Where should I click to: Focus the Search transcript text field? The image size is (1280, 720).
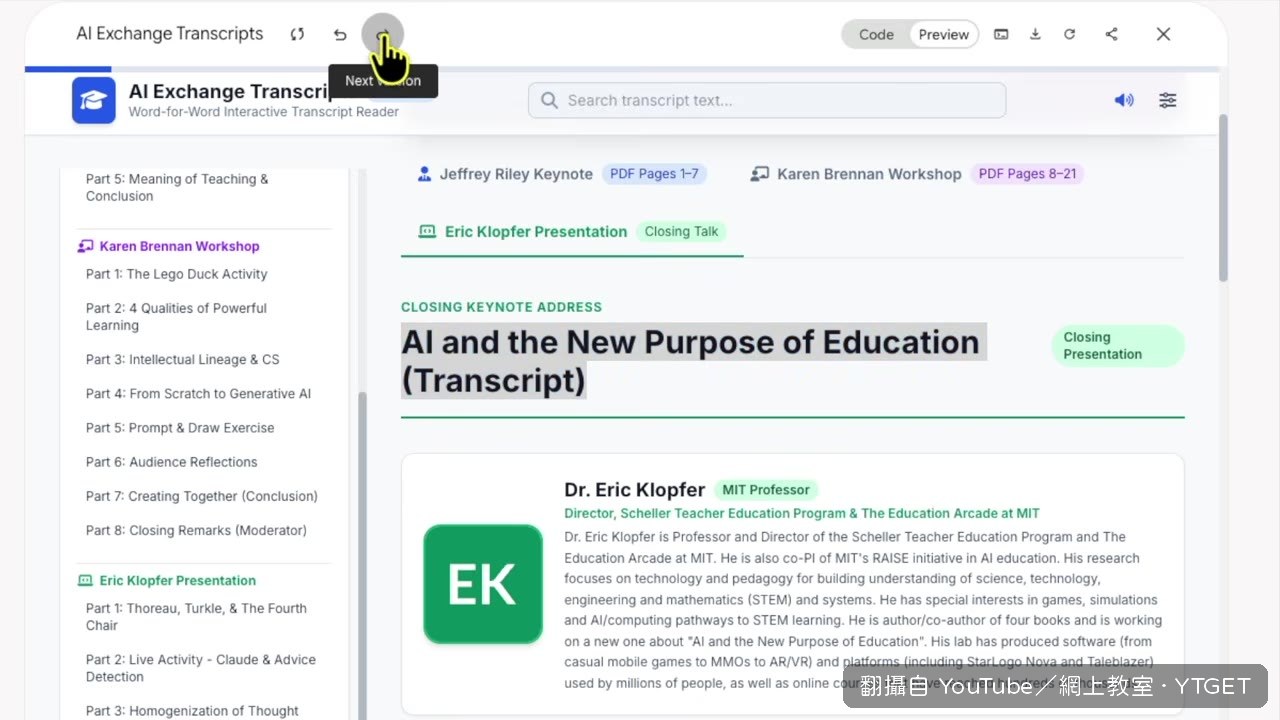click(x=767, y=100)
